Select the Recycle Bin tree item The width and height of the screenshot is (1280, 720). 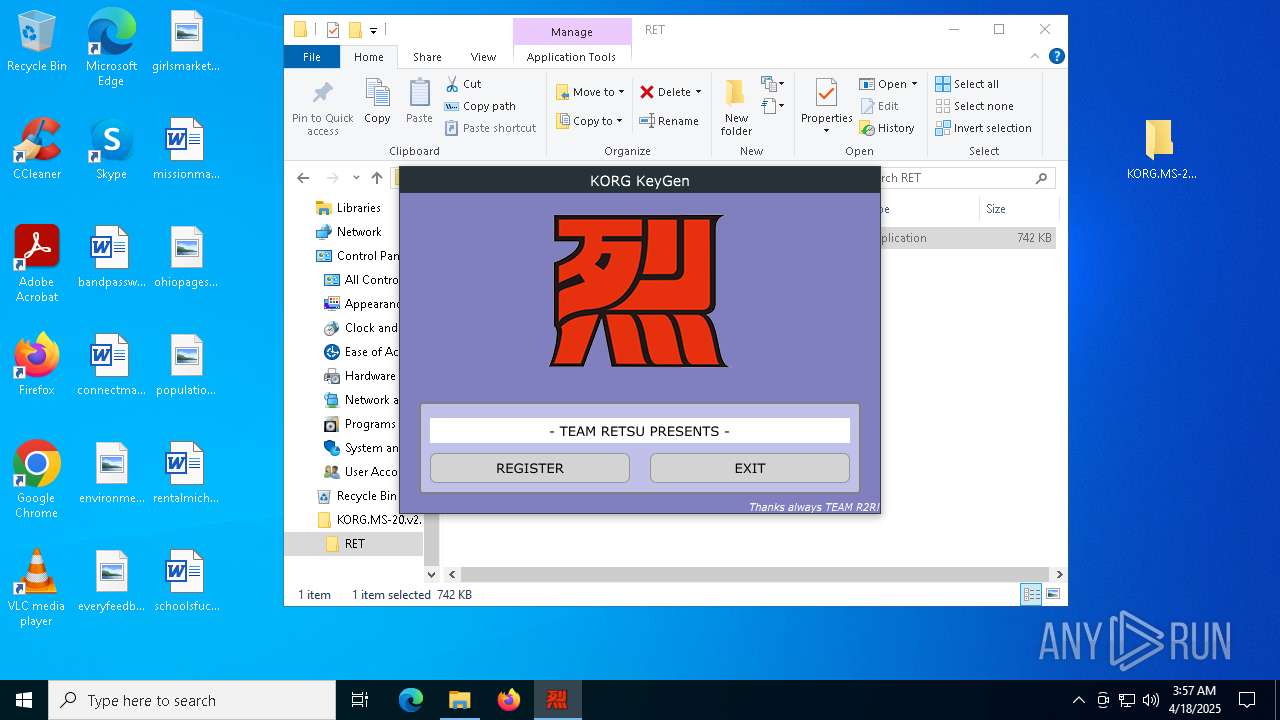point(366,496)
